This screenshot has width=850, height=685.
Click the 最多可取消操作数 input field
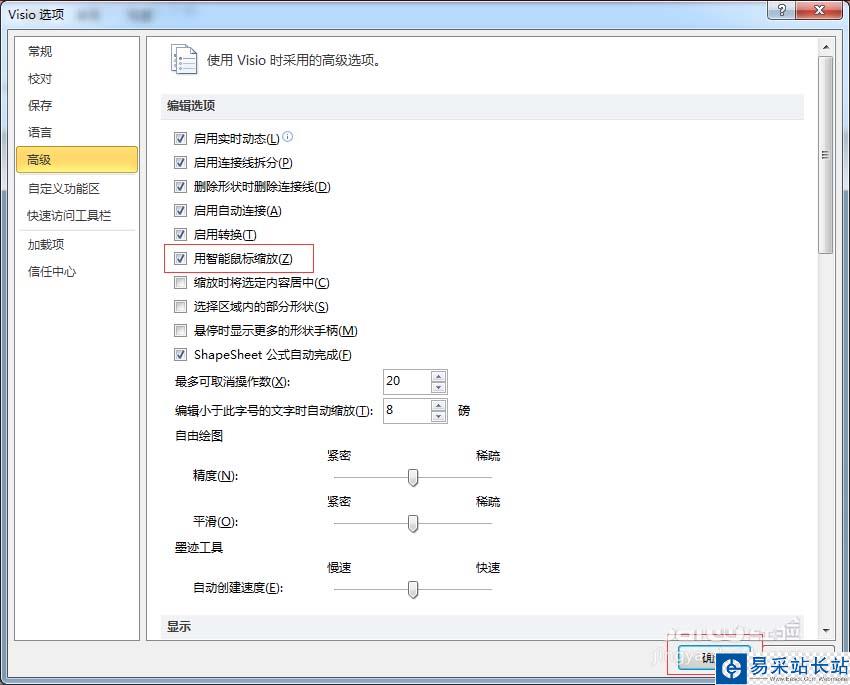point(408,382)
